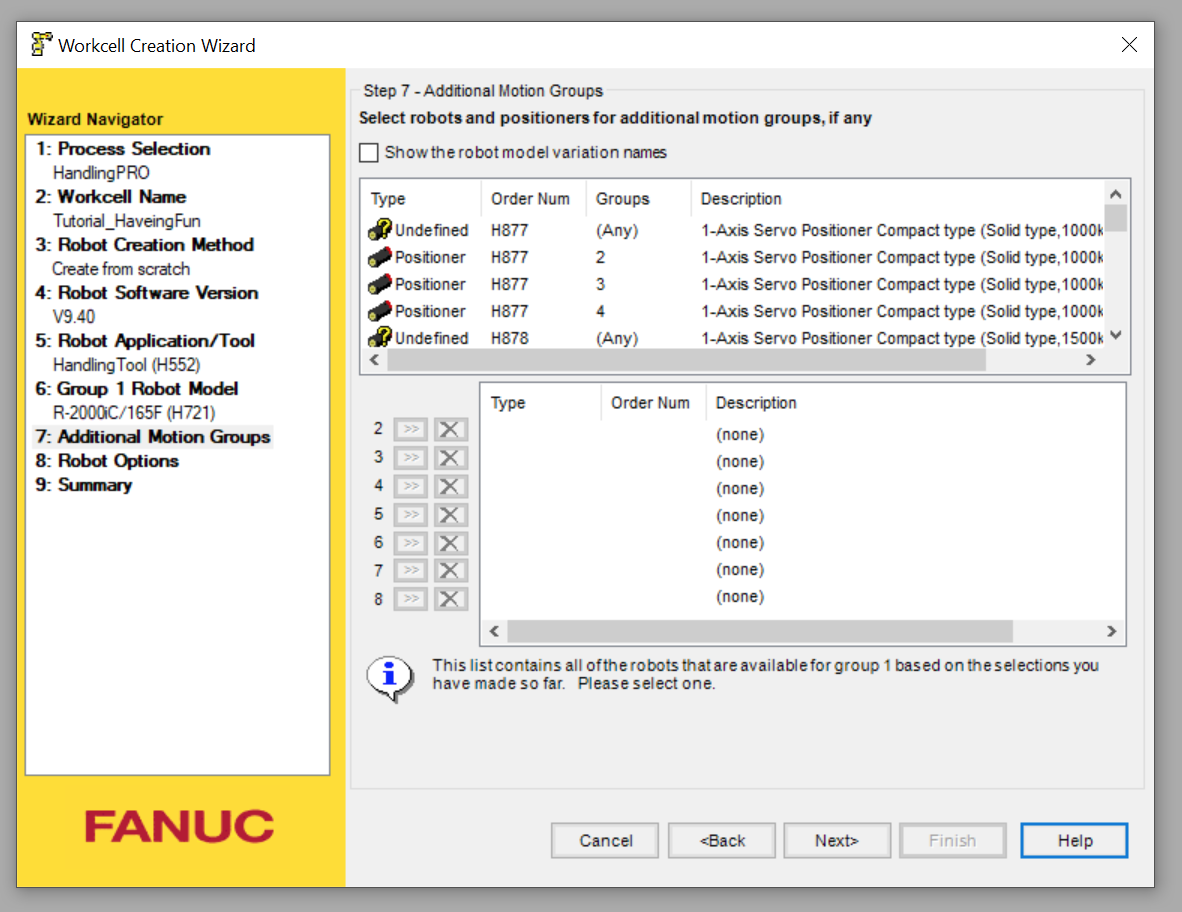Click the Positioner icon for H877 group 2
The width and height of the screenshot is (1182, 912).
click(380, 257)
